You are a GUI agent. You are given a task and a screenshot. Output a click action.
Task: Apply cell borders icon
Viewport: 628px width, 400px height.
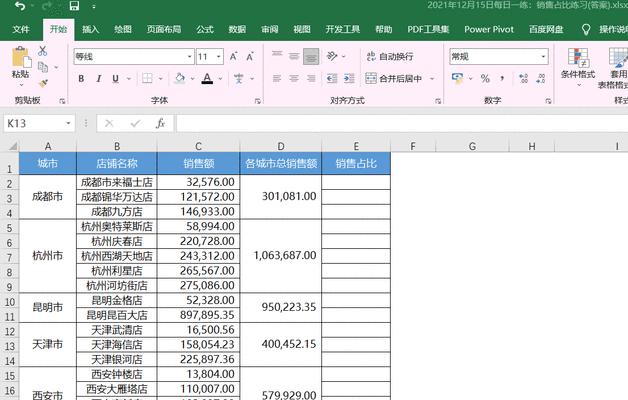pyautogui.click(x=147, y=78)
